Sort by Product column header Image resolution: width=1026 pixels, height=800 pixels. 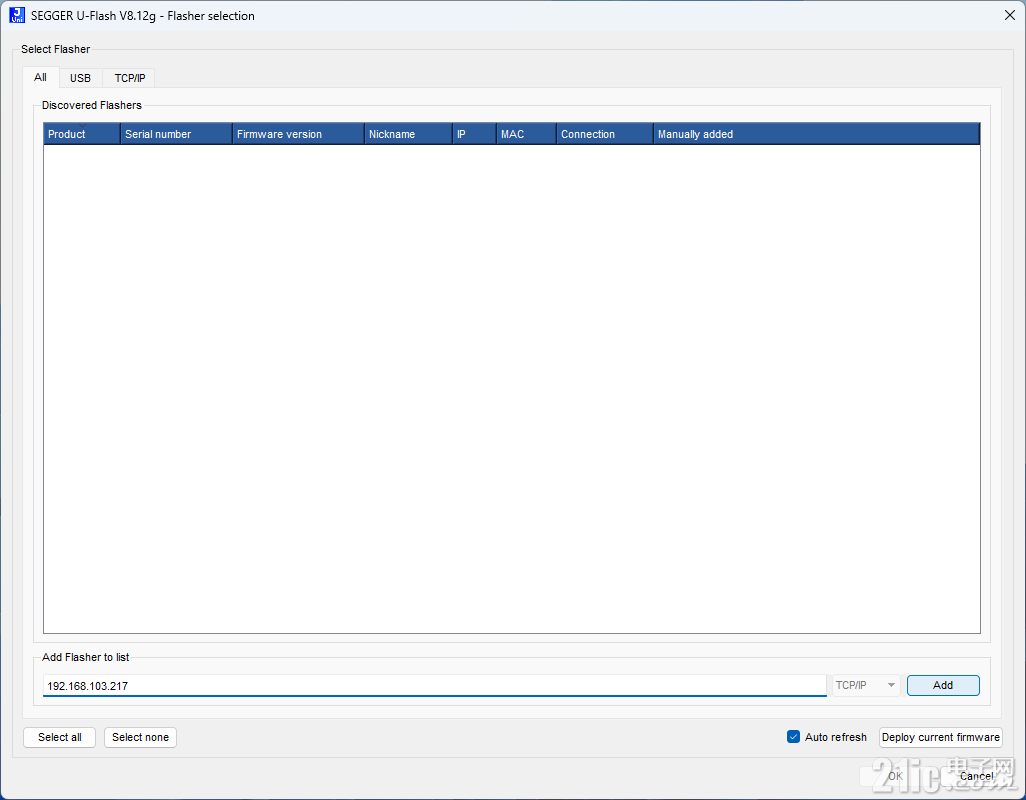point(82,133)
